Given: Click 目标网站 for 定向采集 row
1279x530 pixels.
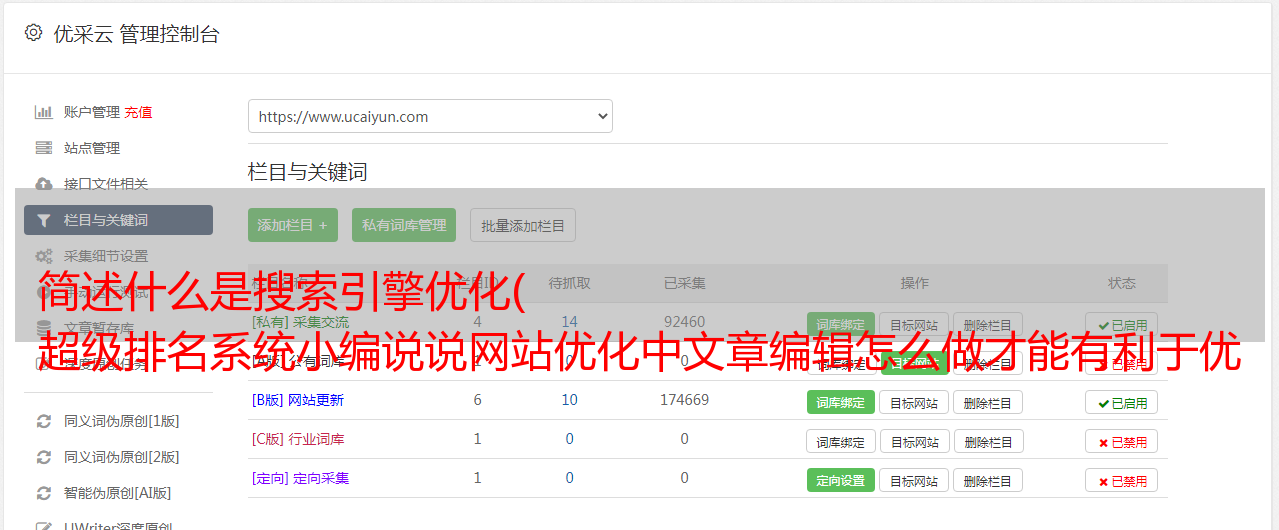Looking at the screenshot, I should [x=914, y=480].
